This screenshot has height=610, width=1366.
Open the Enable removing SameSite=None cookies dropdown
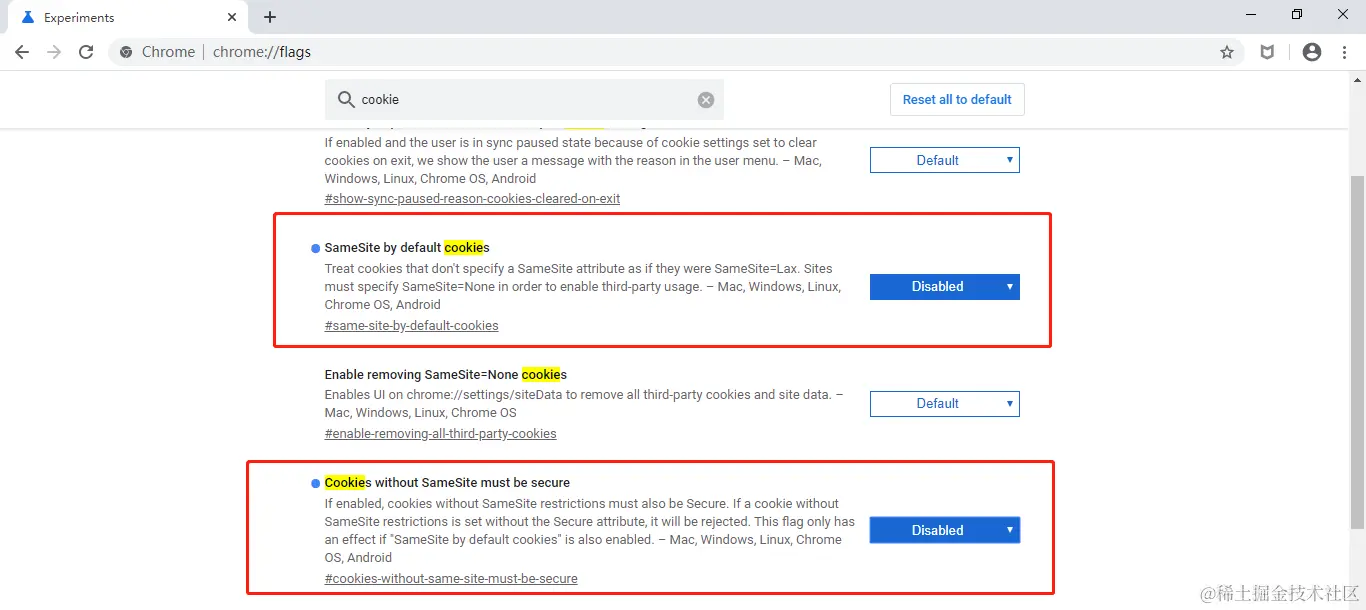(x=944, y=404)
